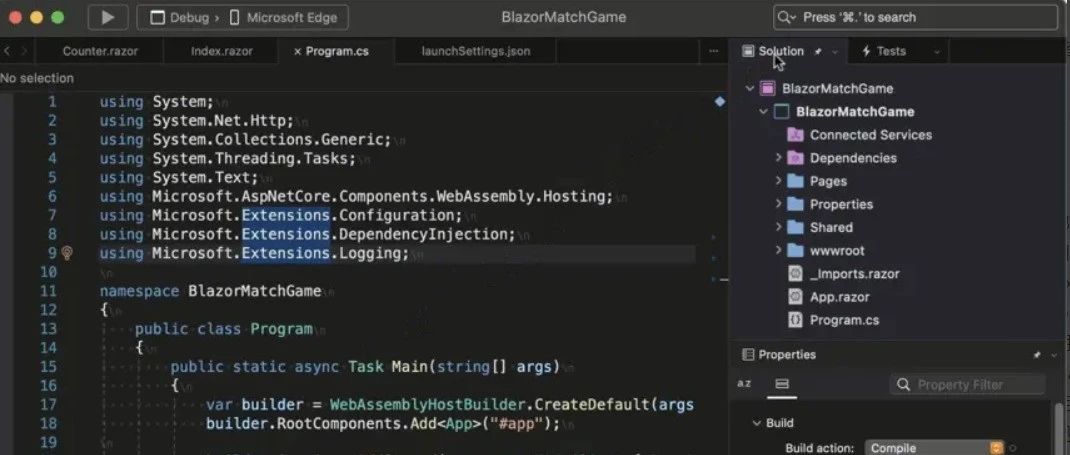Screen dimensions: 1070x455
Task: Click the Properties pad header icon
Action: point(748,354)
